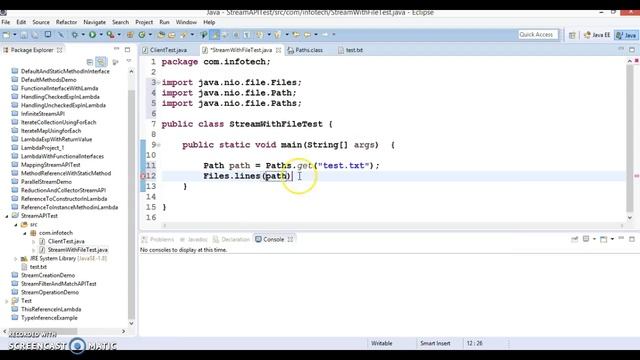Open the Problems view tab
The width and height of the screenshot is (640, 360).
(158, 239)
